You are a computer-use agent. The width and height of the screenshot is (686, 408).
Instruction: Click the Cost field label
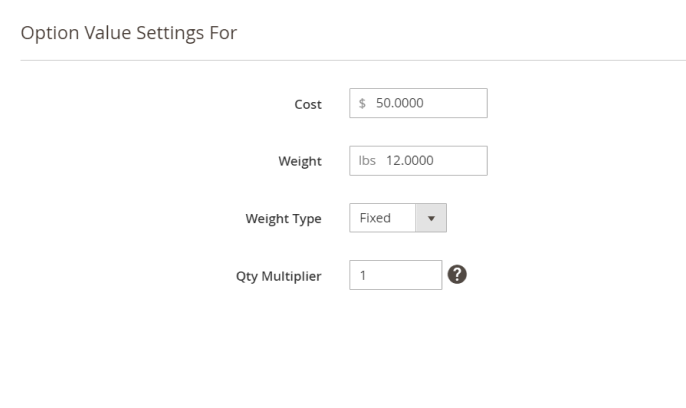pyautogui.click(x=307, y=104)
